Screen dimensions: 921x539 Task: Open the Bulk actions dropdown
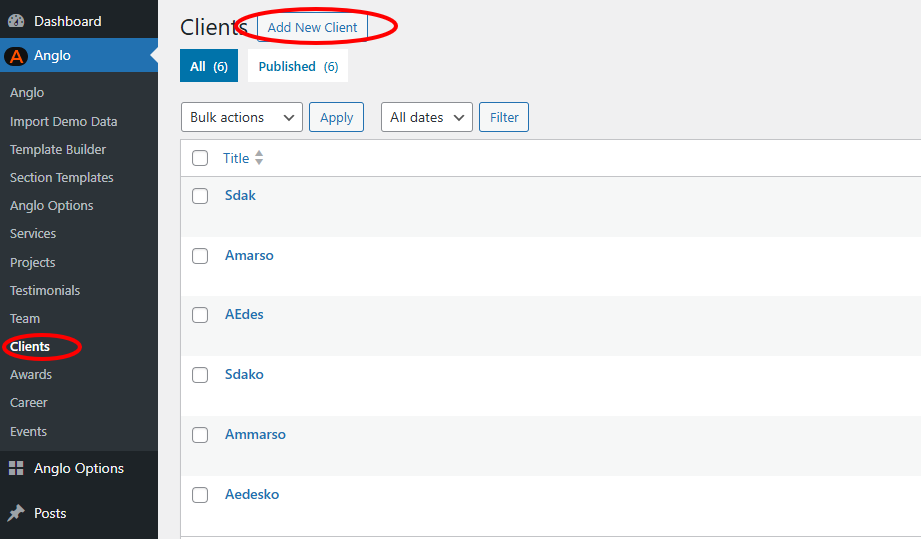[241, 117]
